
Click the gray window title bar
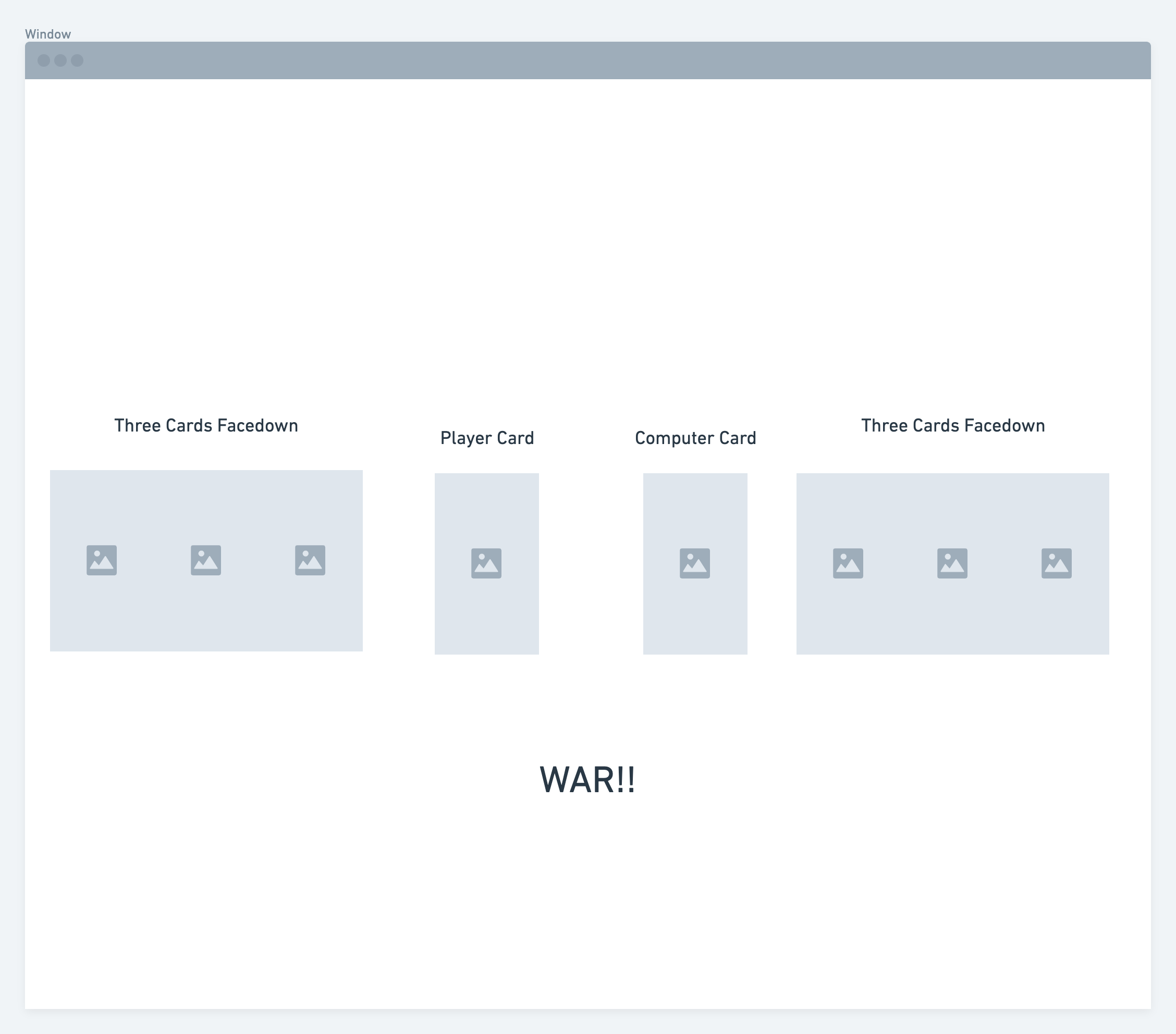tap(587, 60)
